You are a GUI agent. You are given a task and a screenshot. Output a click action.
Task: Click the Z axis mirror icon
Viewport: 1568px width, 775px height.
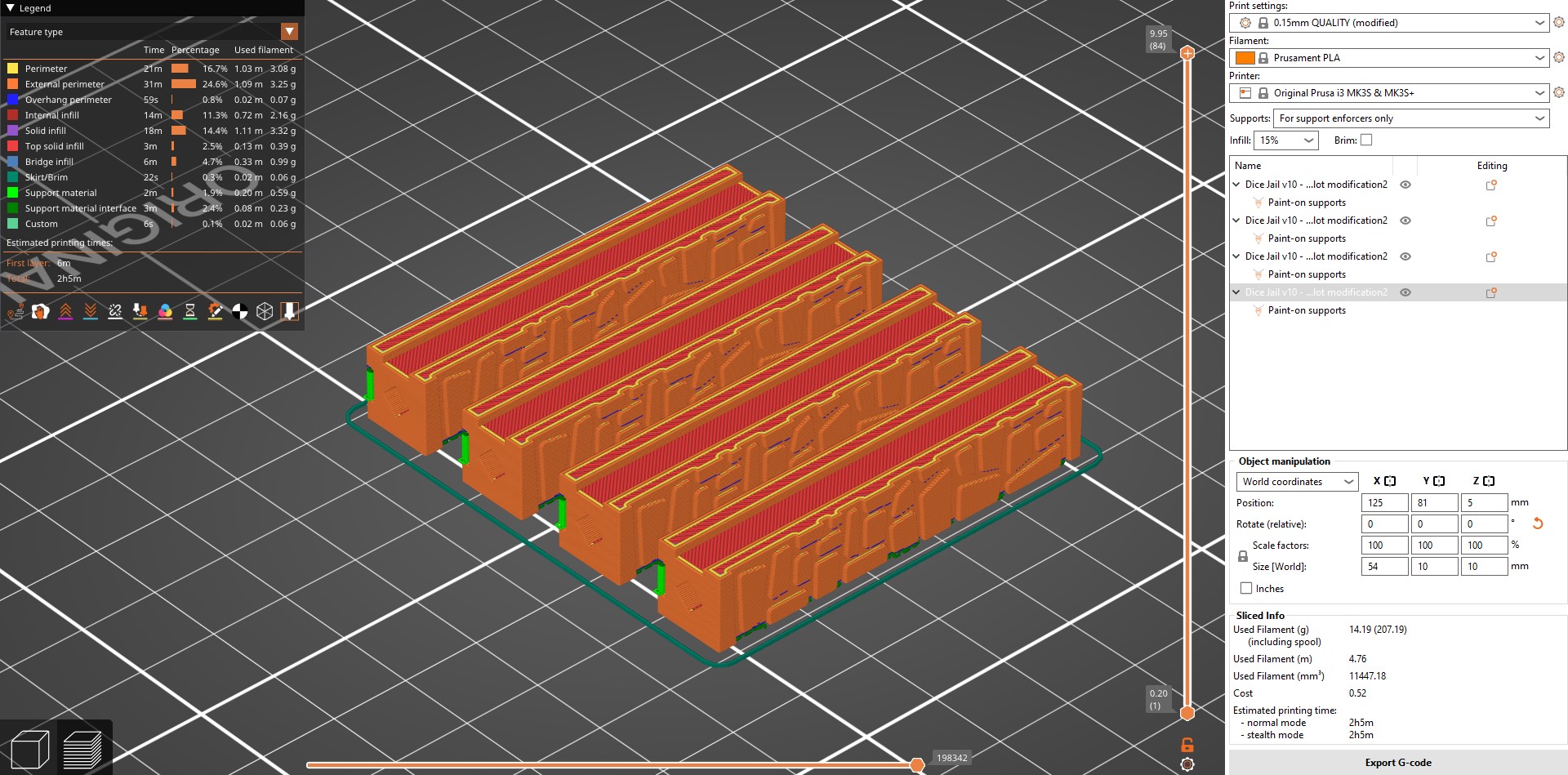tap(1489, 481)
